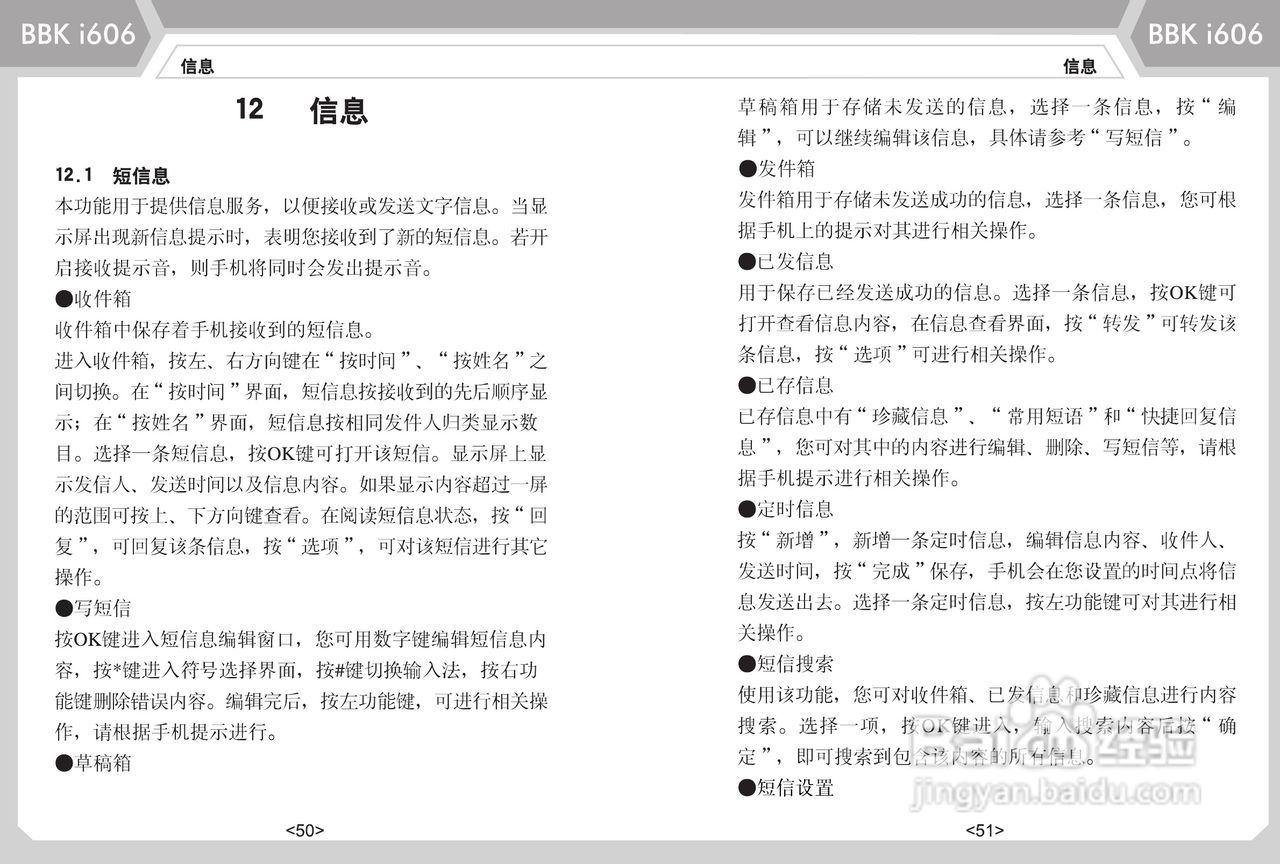The width and height of the screenshot is (1280, 864).
Task: Click the "●写短信" bullet heading
Action: (x=93, y=608)
